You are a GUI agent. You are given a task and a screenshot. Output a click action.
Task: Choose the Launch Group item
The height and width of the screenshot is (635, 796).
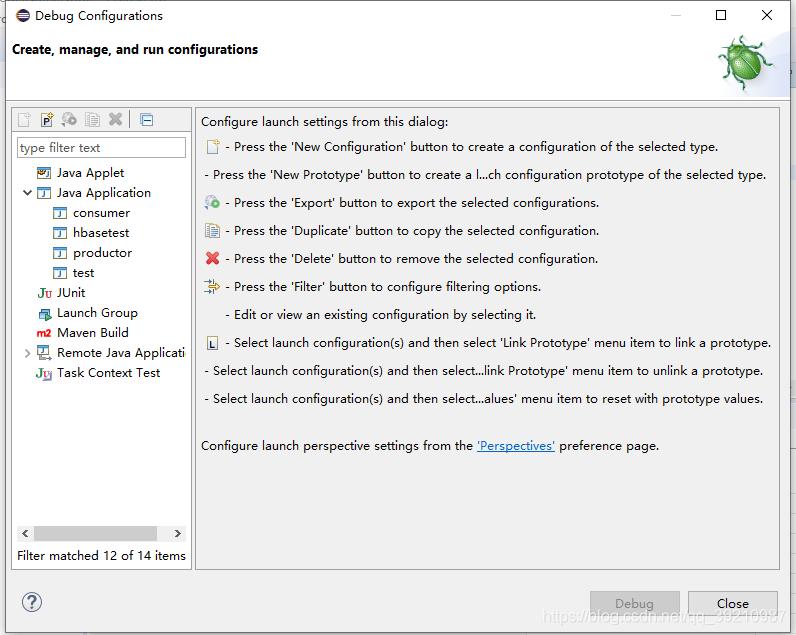tap(97, 313)
